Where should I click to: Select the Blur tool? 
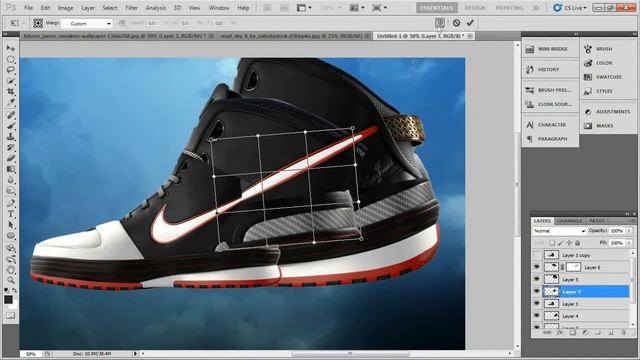tap(11, 180)
